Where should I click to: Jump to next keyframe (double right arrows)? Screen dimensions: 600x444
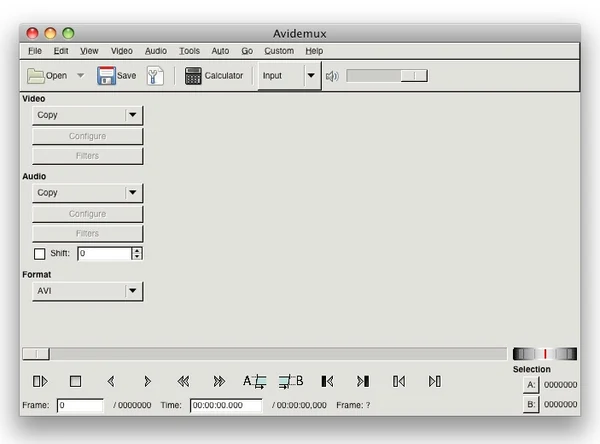(x=219, y=381)
